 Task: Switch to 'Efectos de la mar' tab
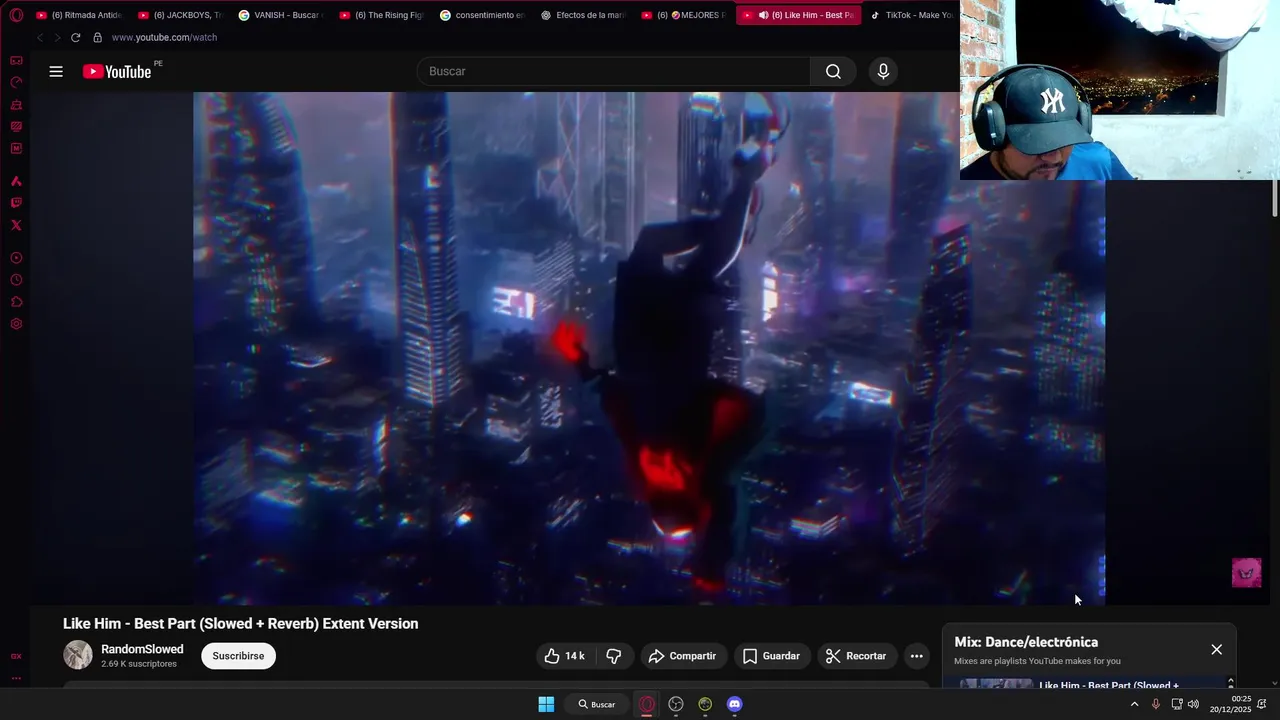584,15
